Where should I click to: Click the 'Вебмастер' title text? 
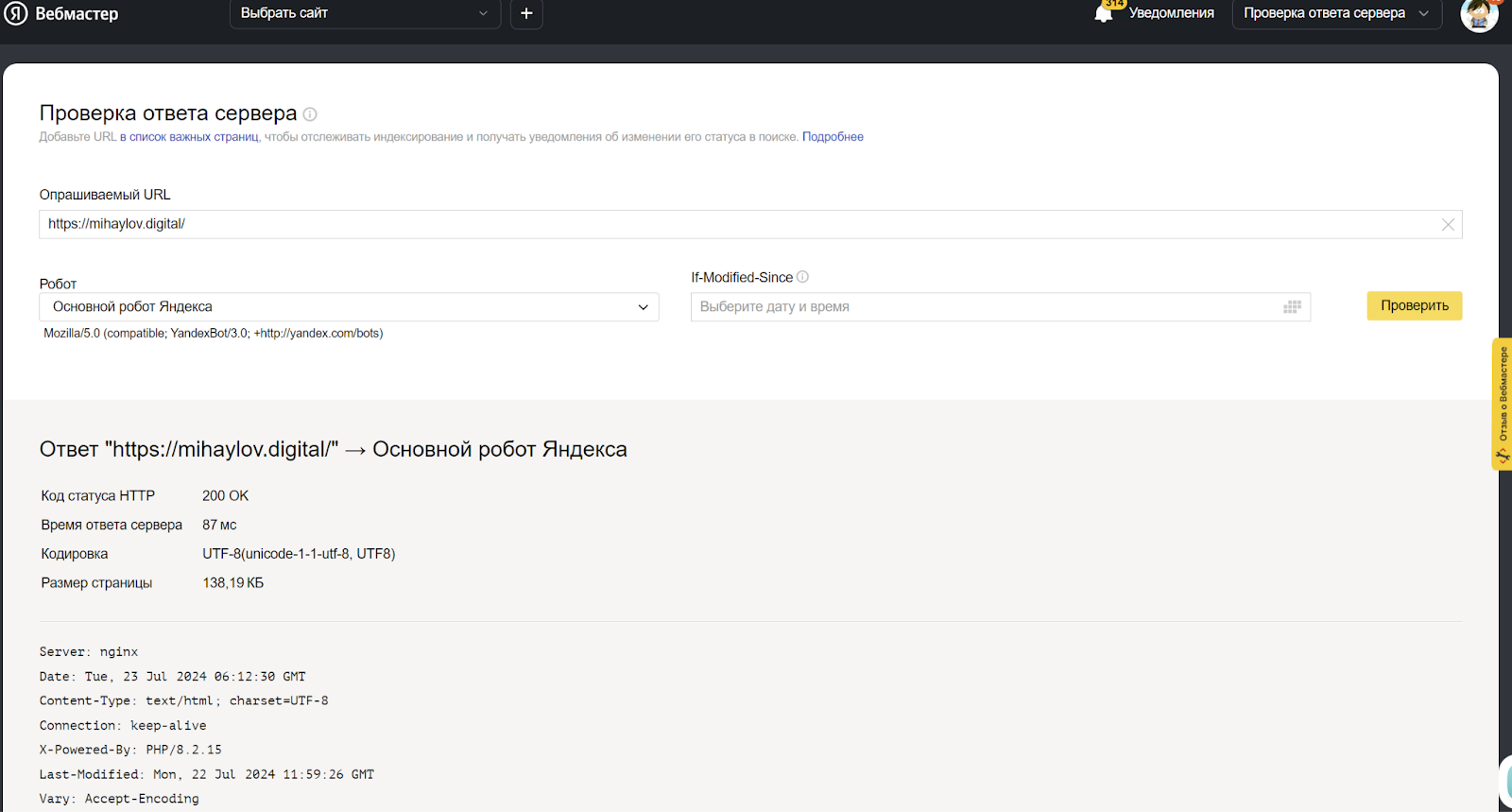tap(77, 13)
